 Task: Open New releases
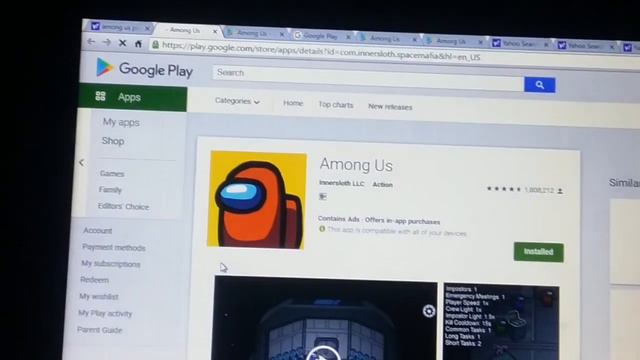coord(390,107)
